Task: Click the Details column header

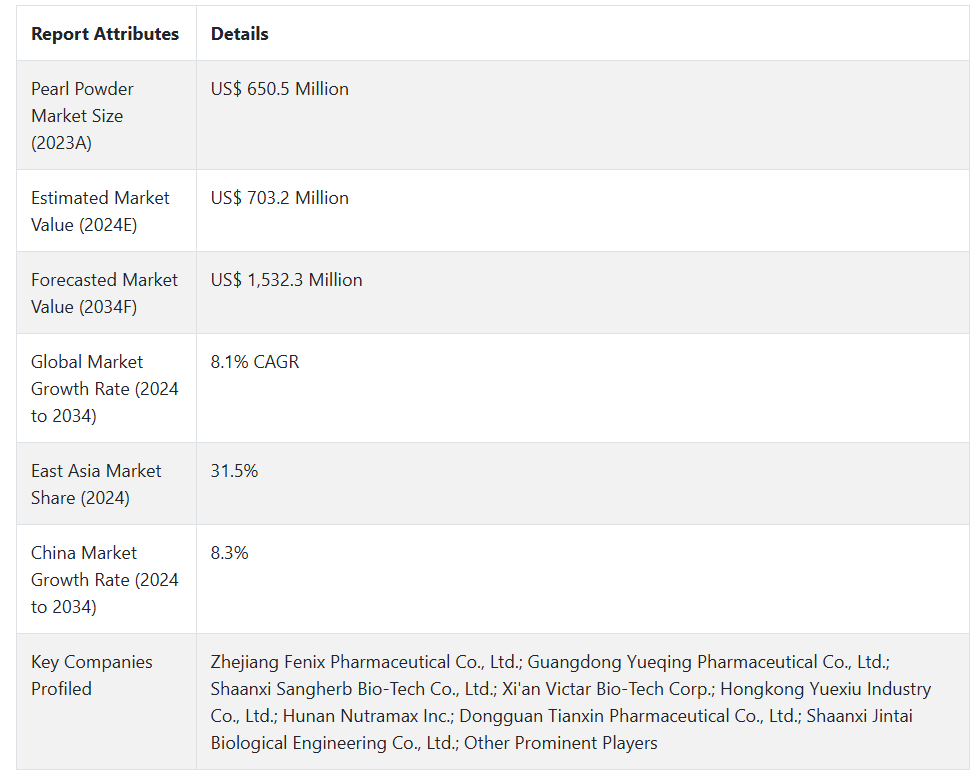Action: [239, 34]
